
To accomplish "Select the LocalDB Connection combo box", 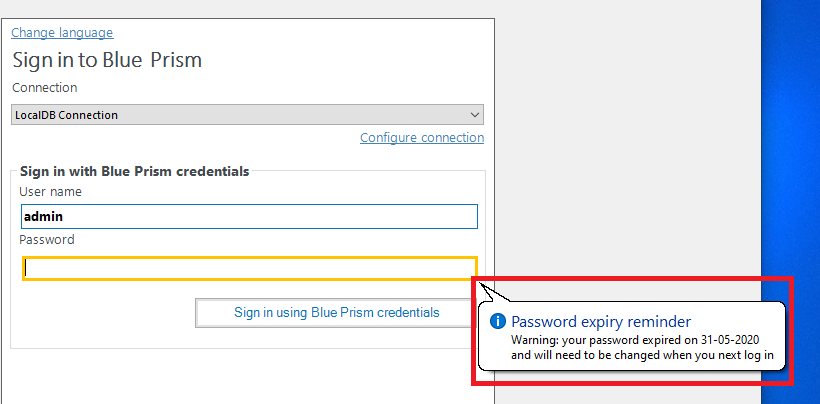I will tap(240, 115).
